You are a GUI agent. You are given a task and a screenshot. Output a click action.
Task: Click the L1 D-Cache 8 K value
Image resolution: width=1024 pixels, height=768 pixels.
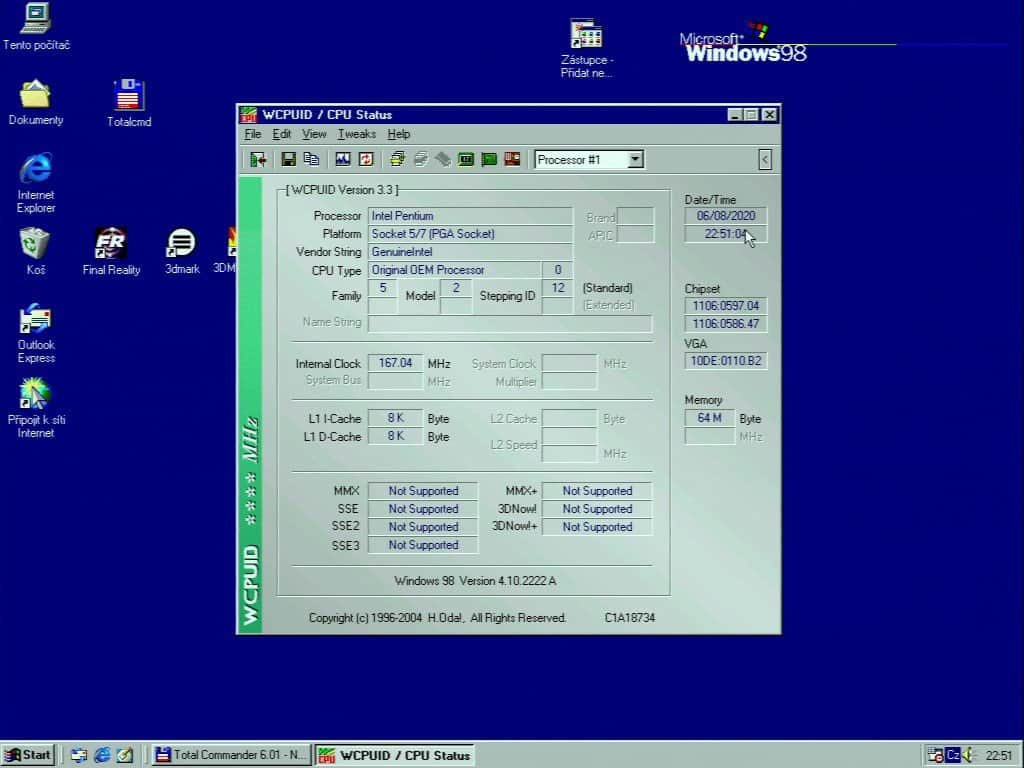point(395,436)
